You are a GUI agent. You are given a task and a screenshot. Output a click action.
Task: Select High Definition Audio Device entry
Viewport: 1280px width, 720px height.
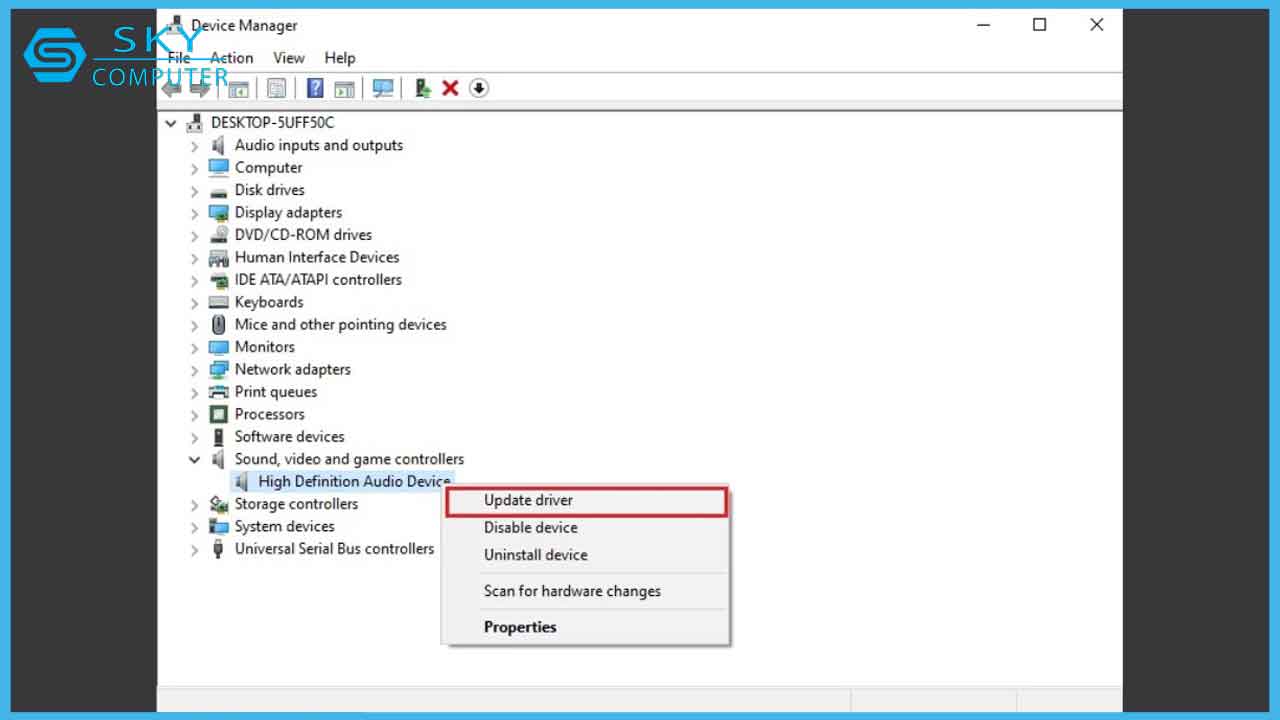(354, 482)
